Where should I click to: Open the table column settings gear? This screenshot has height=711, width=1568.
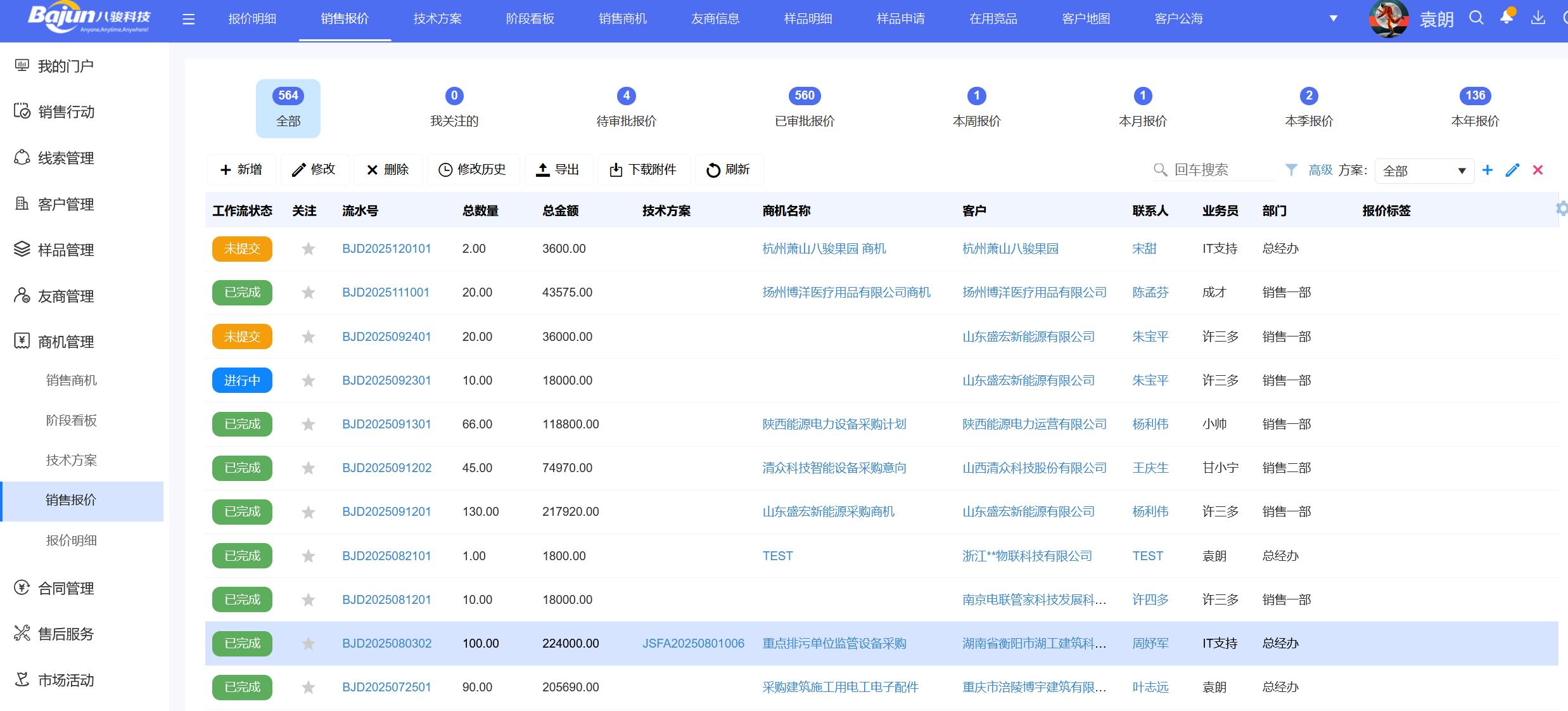(1562, 208)
